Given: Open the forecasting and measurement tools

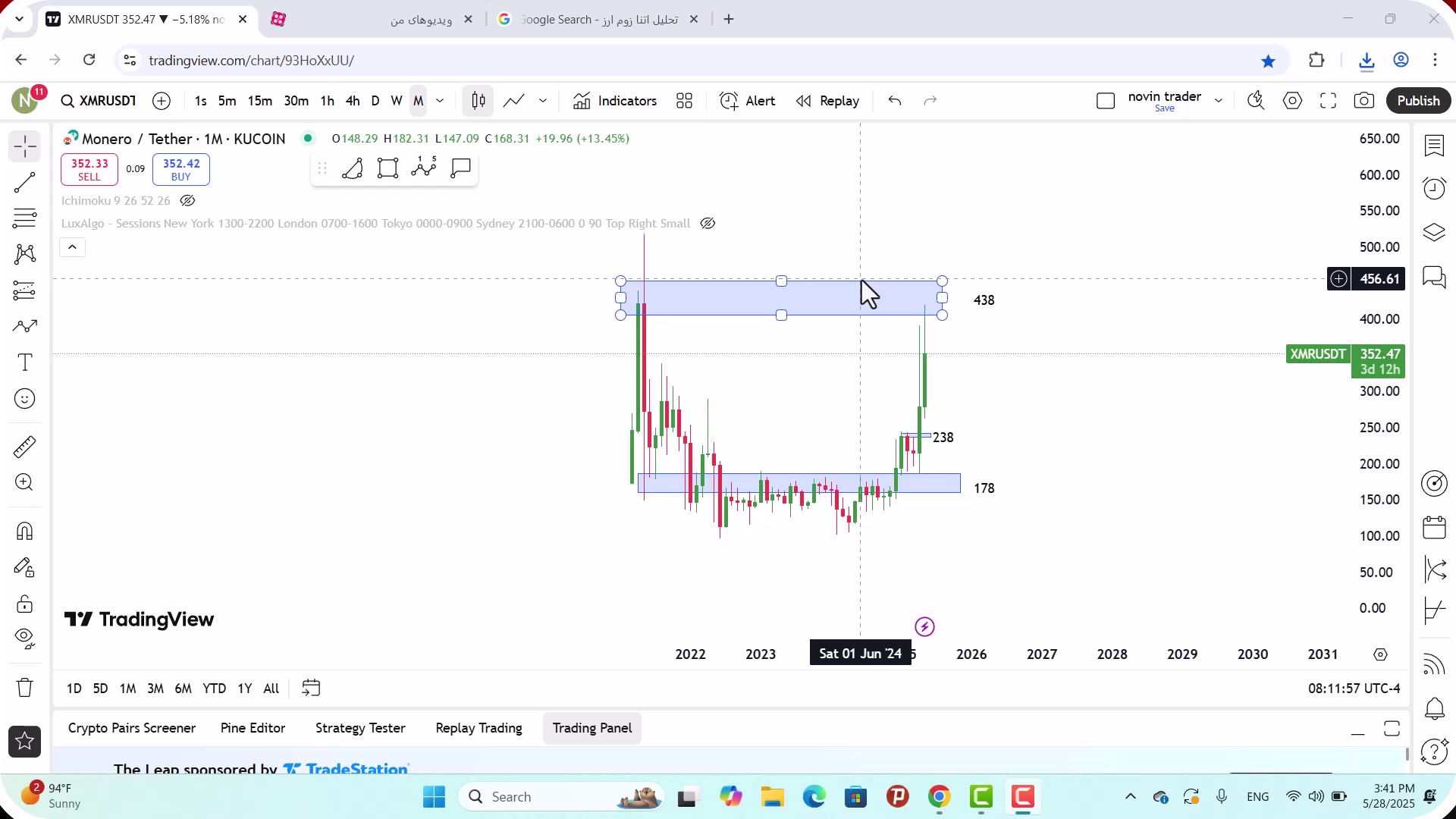Looking at the screenshot, I should [x=24, y=290].
